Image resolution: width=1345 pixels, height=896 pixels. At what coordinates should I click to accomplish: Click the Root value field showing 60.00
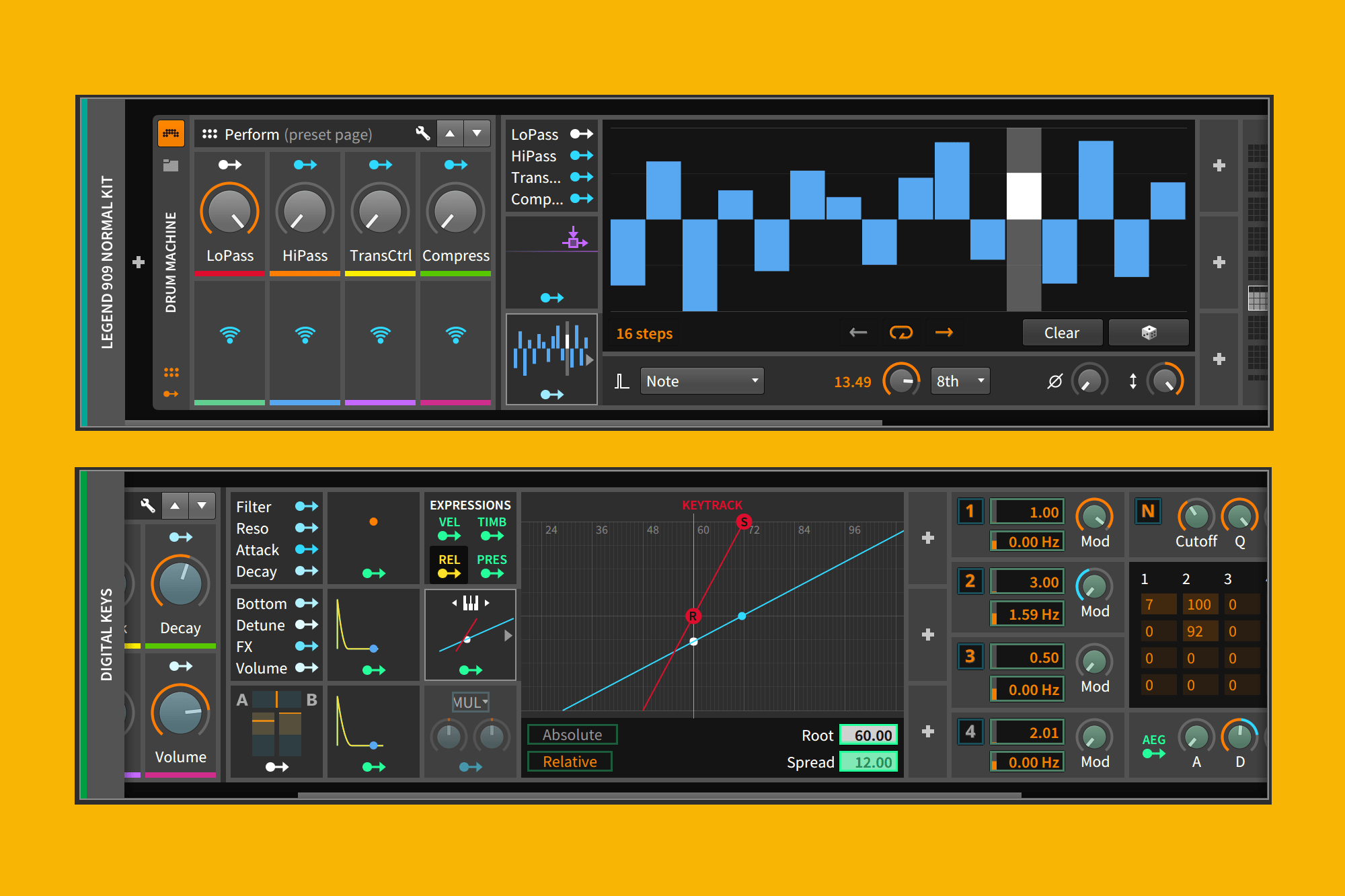pyautogui.click(x=868, y=735)
